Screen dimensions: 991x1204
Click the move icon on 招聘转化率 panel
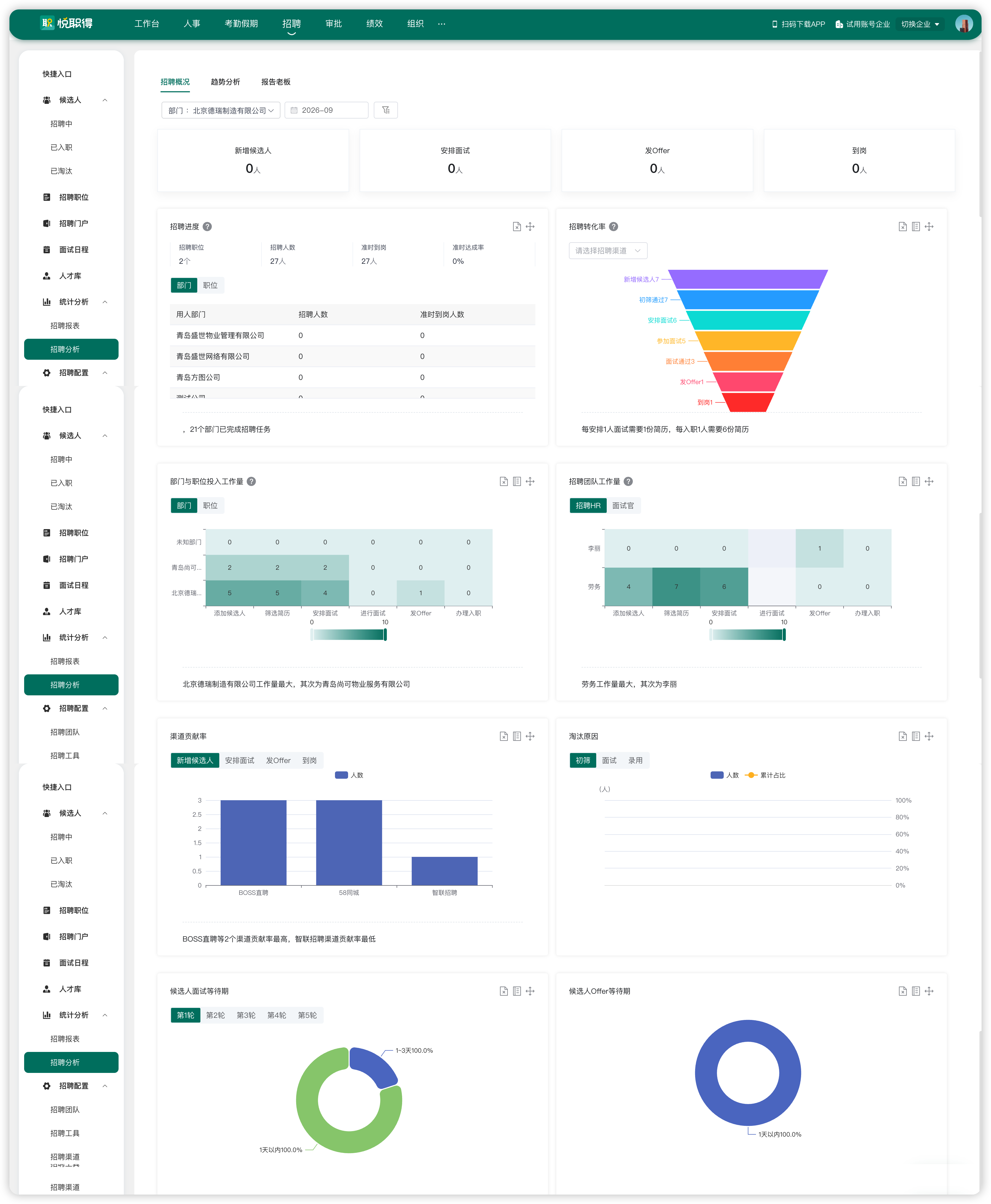click(x=929, y=227)
